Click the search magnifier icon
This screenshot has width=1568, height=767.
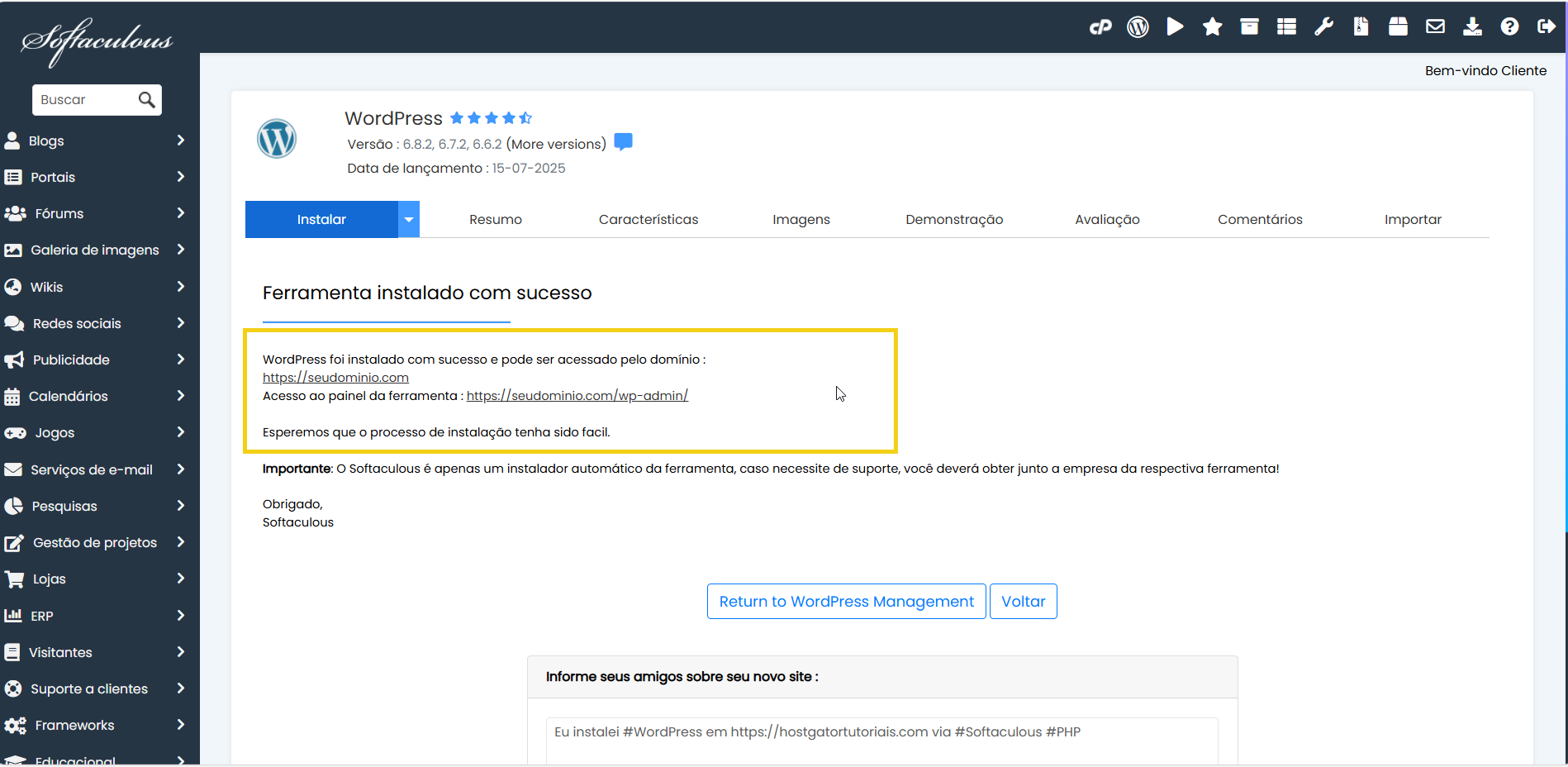coord(146,100)
